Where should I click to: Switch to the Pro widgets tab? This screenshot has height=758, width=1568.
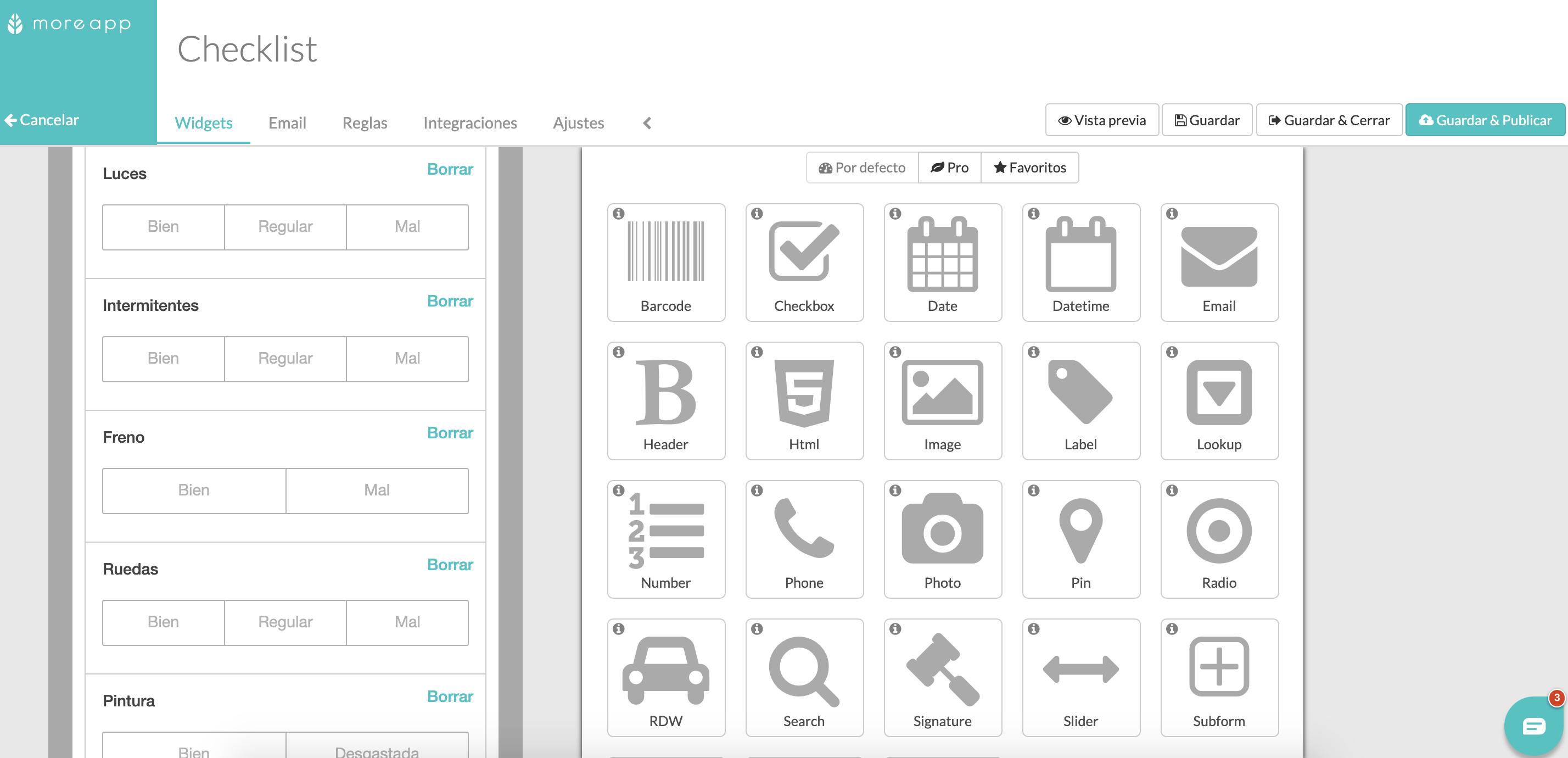(951, 167)
